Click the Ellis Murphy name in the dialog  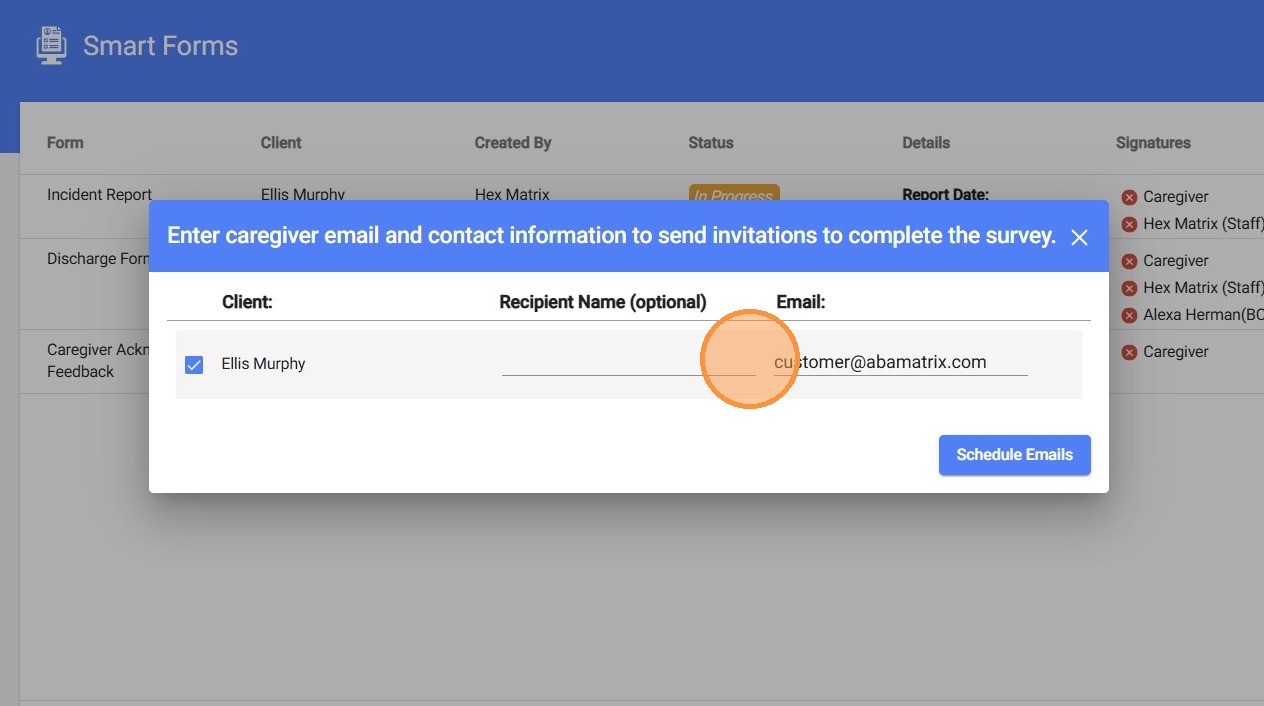pos(263,364)
